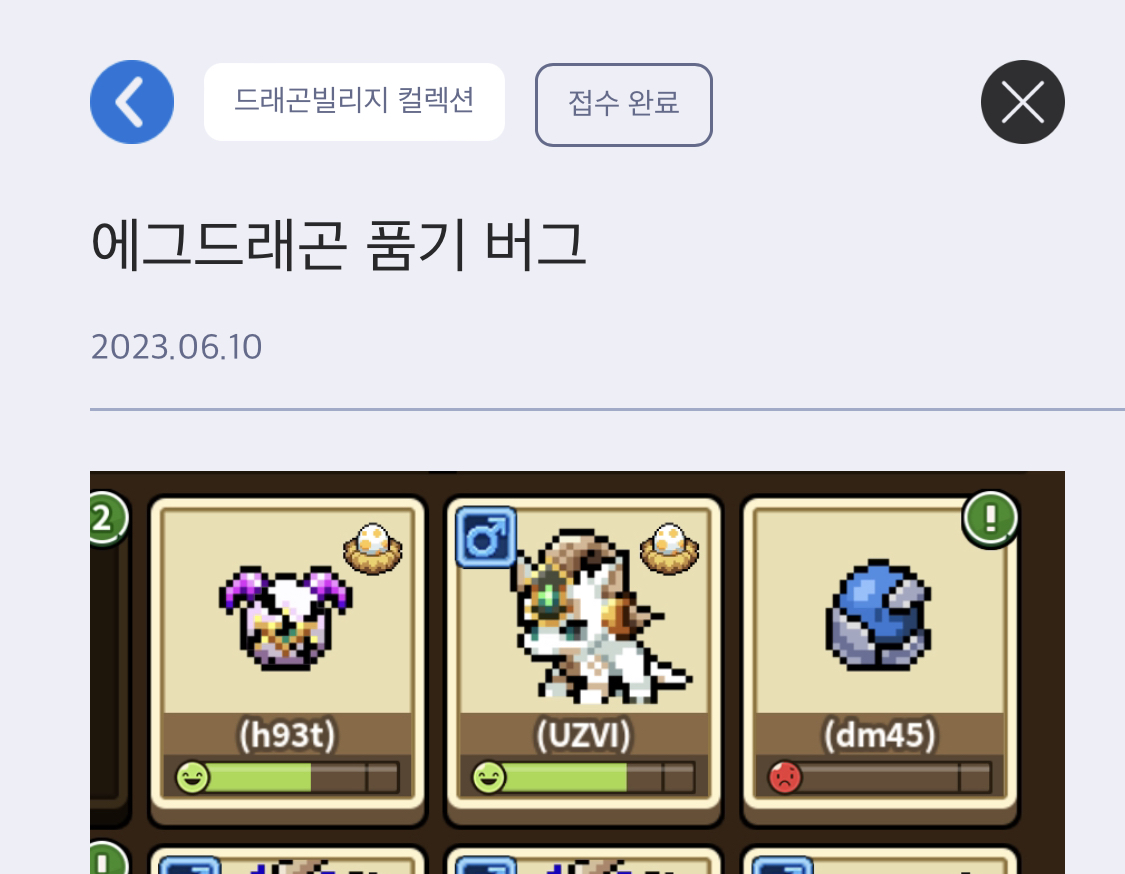Image resolution: width=1125 pixels, height=874 pixels.
Task: Click the (dm45) name label
Action: tap(880, 735)
